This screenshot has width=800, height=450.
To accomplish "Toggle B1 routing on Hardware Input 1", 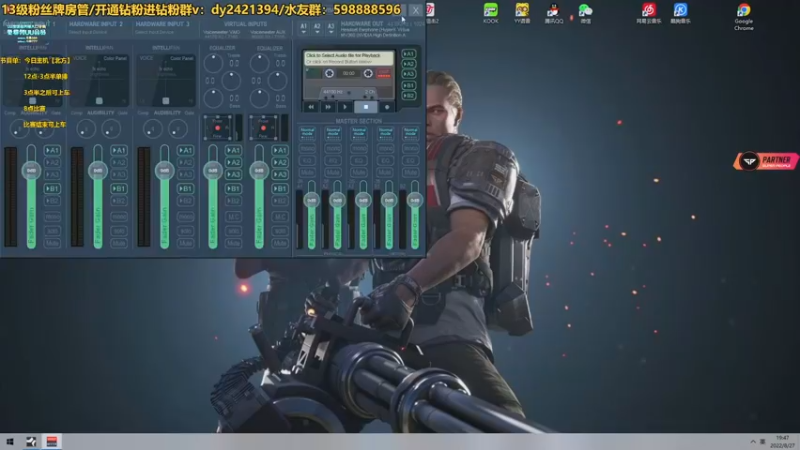I will (x=52, y=189).
